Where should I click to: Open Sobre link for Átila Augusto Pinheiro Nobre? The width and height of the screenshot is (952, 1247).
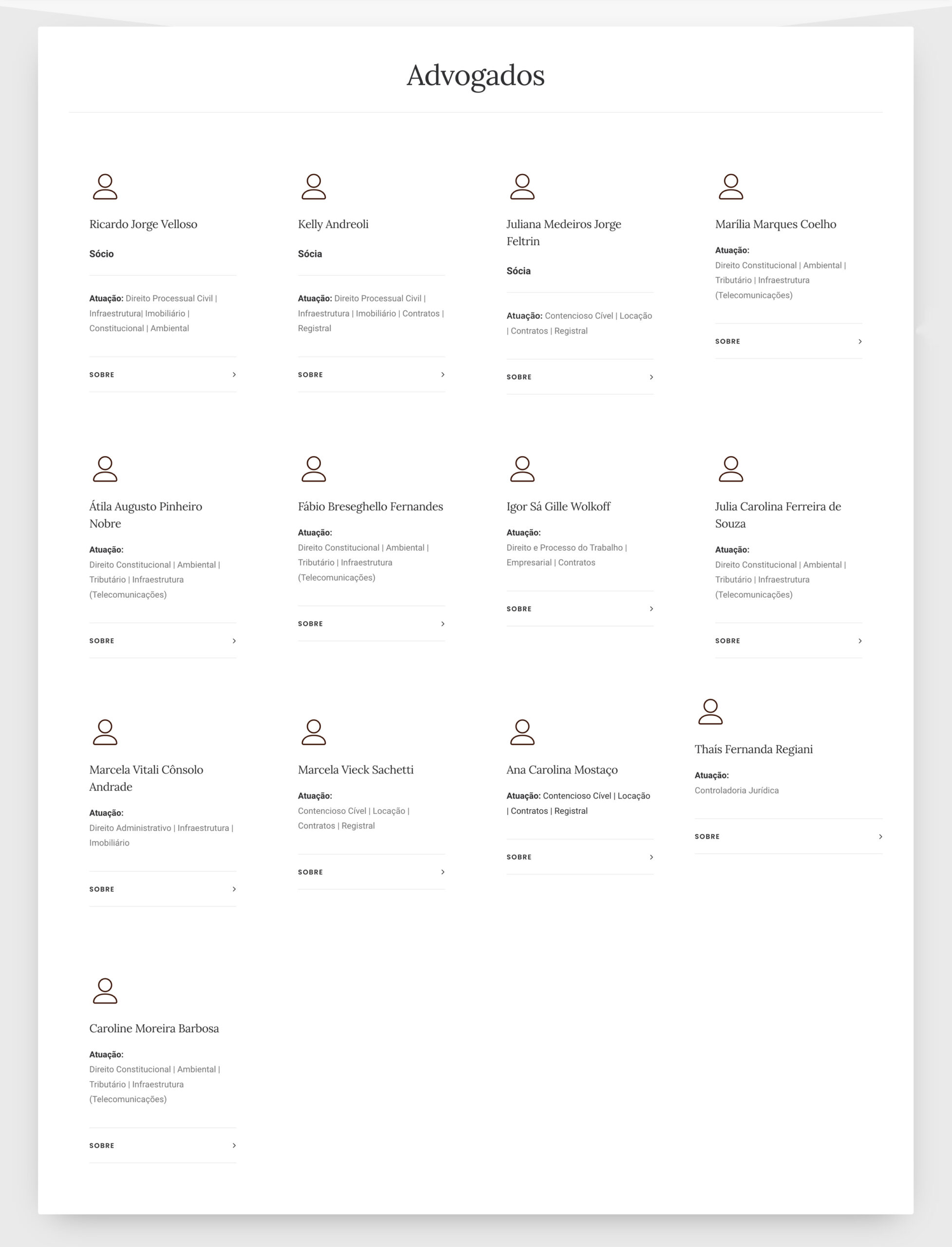pyautogui.click(x=102, y=641)
